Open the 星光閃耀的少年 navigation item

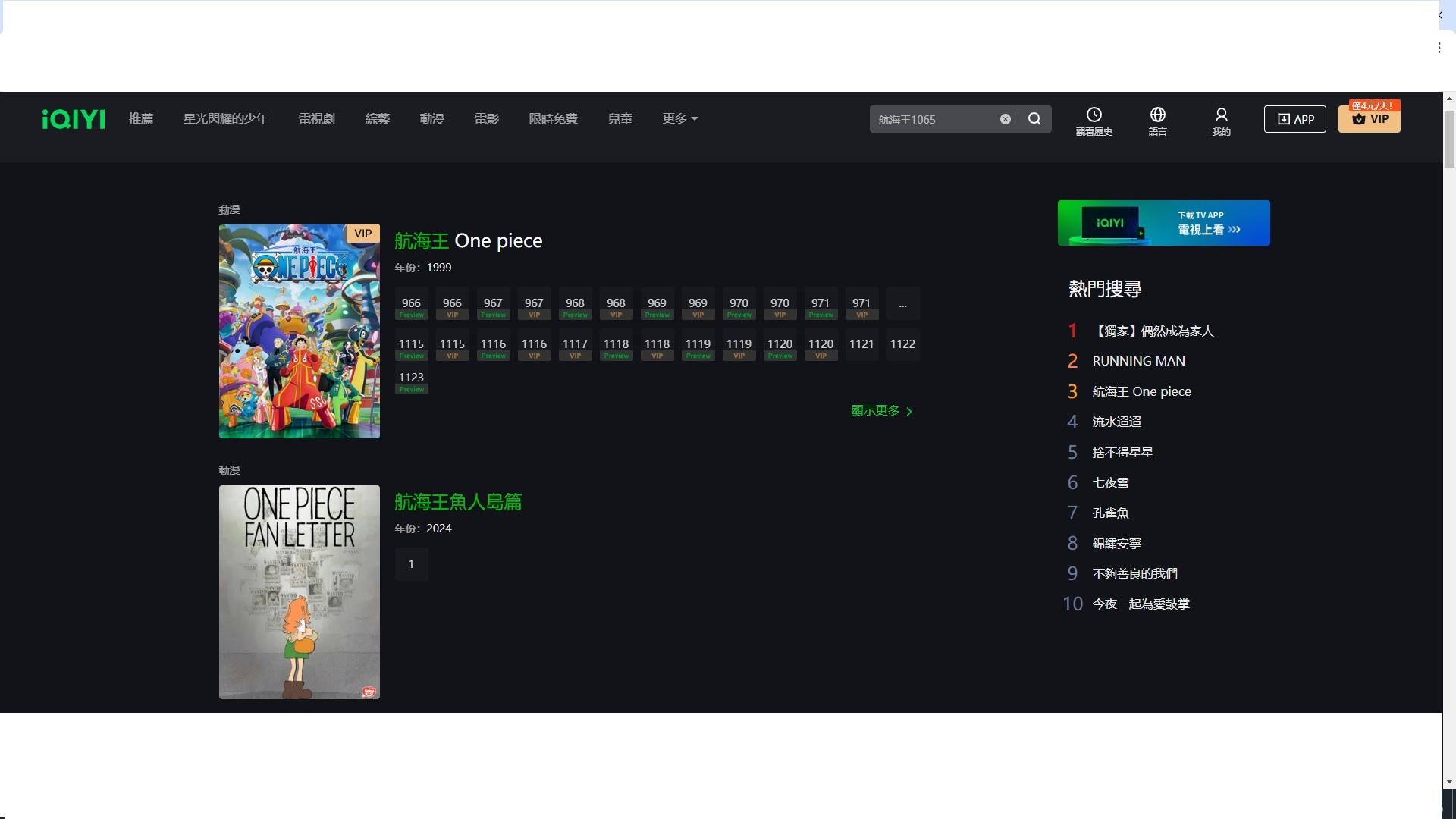(x=226, y=119)
